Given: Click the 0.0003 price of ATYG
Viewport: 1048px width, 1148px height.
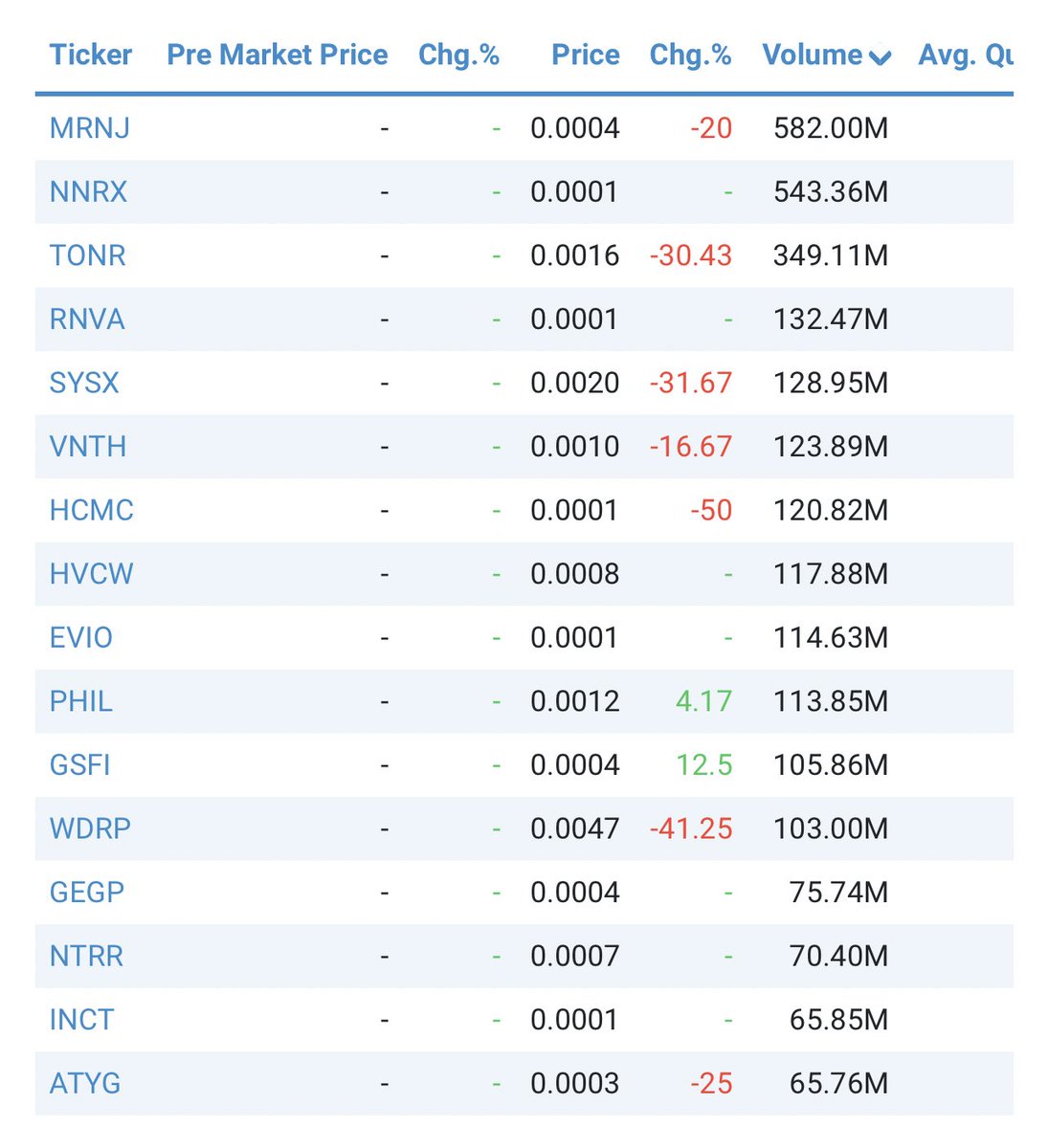Looking at the screenshot, I should click(x=575, y=1084).
